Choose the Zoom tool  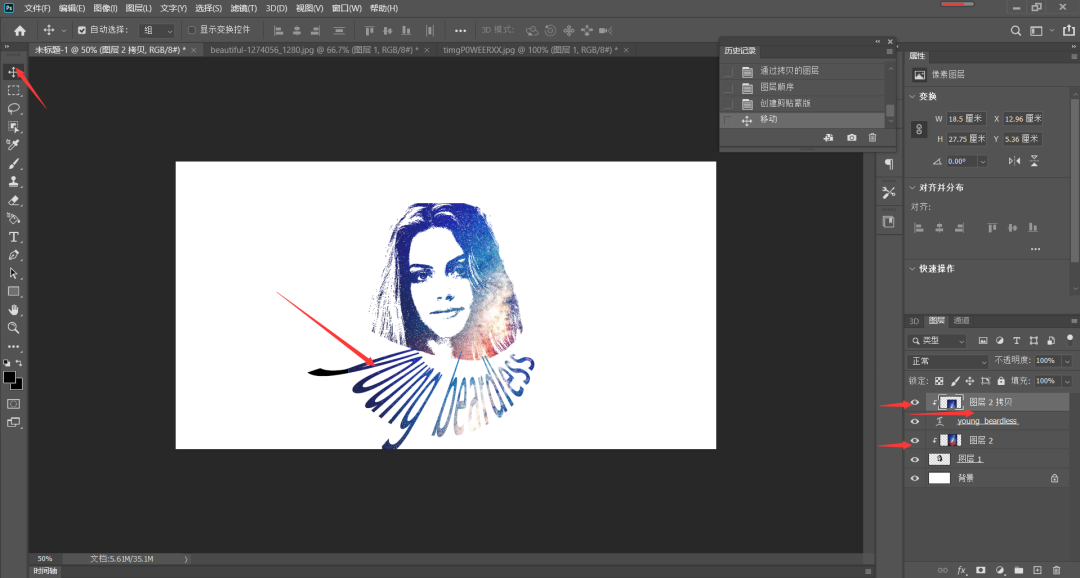coord(14,328)
